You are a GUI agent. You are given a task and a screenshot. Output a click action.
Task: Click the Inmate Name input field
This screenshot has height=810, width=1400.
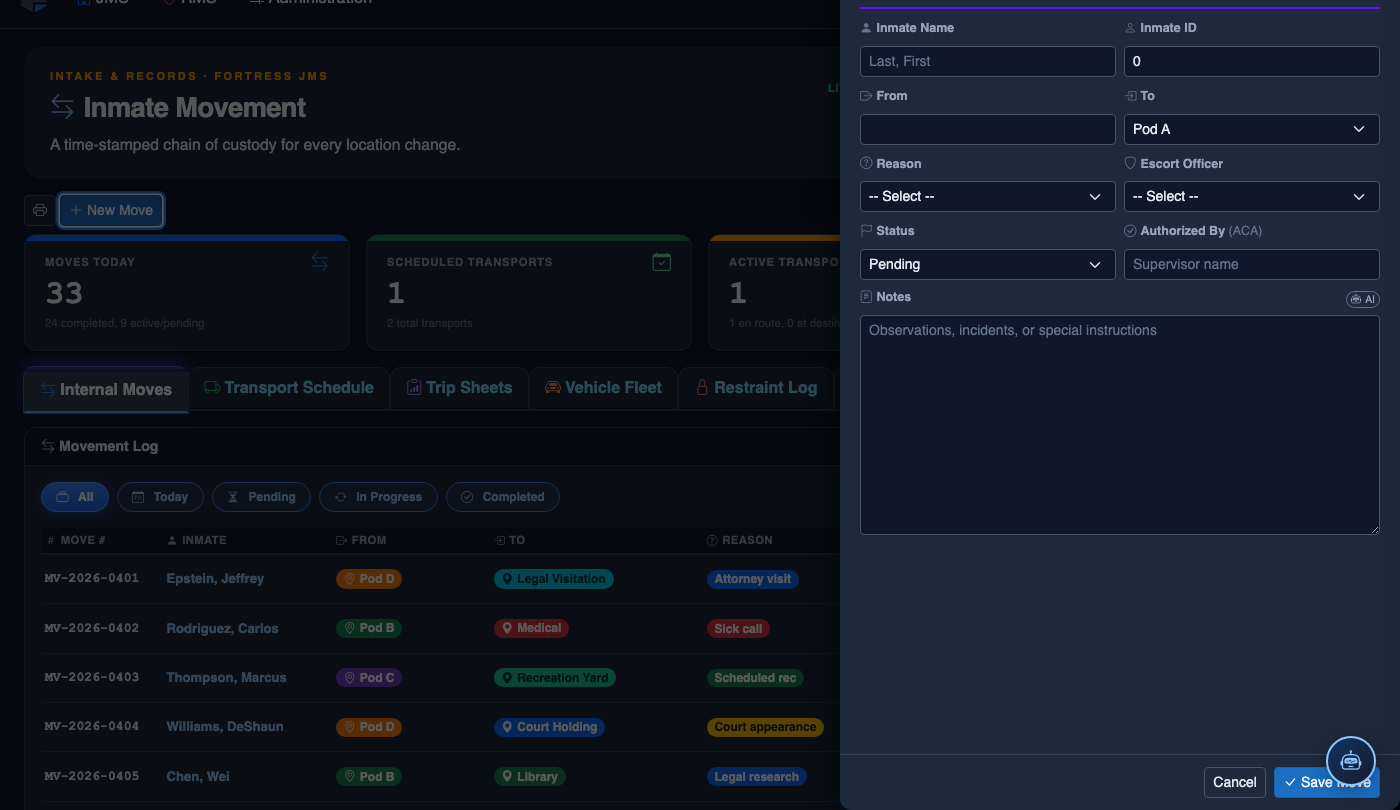click(987, 61)
